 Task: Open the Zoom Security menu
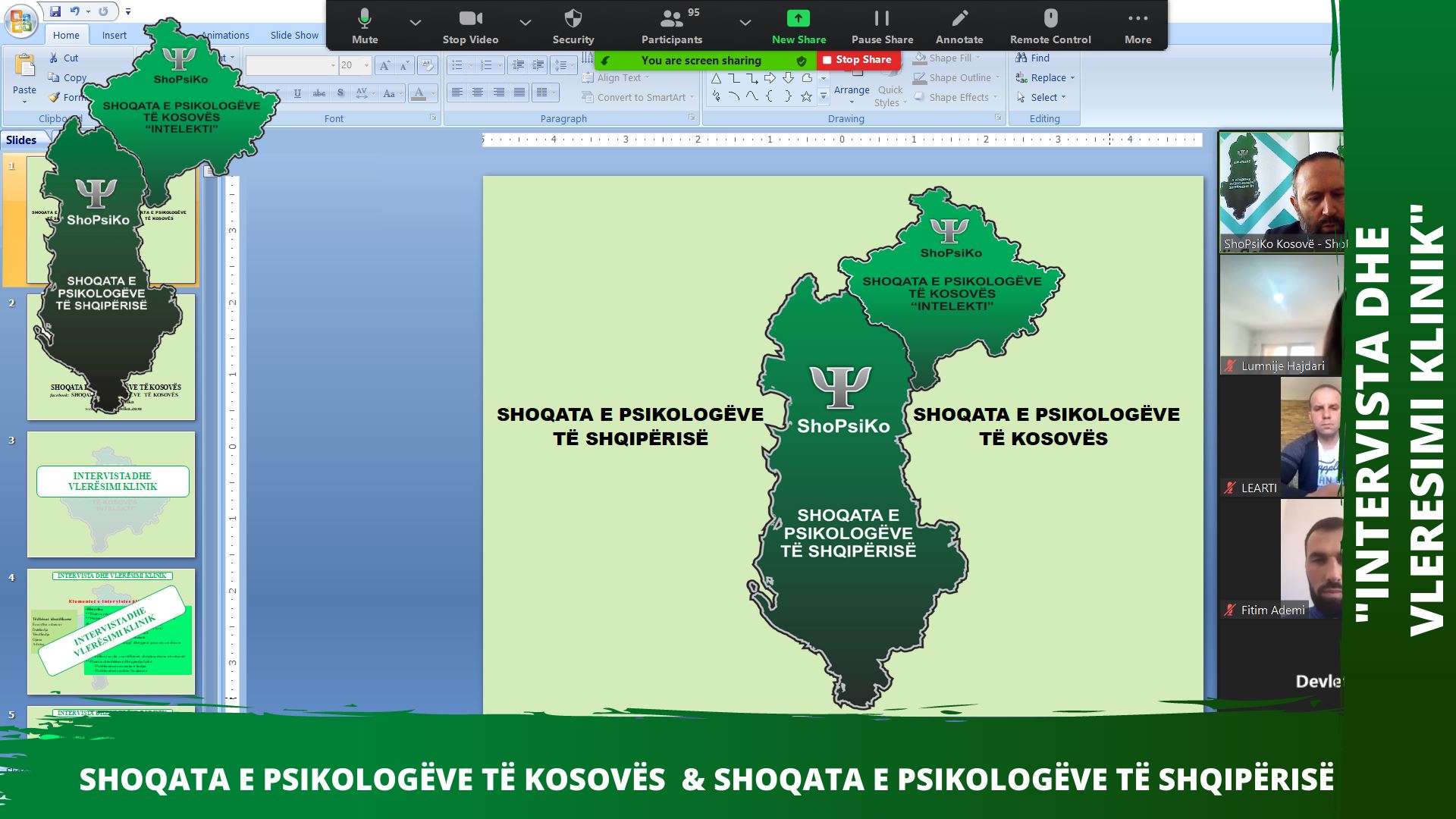click(573, 27)
